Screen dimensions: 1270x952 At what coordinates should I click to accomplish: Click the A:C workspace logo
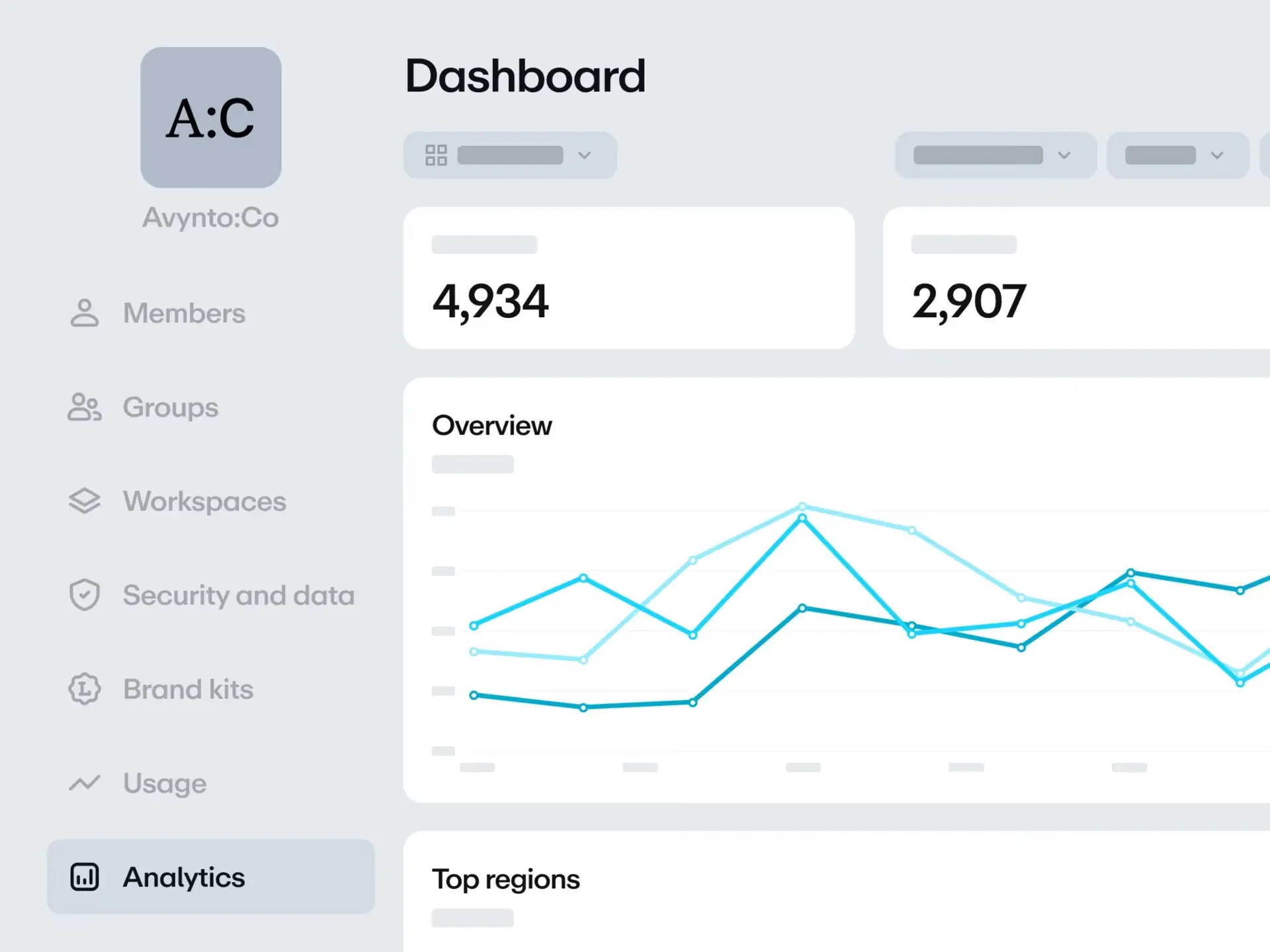coord(210,117)
